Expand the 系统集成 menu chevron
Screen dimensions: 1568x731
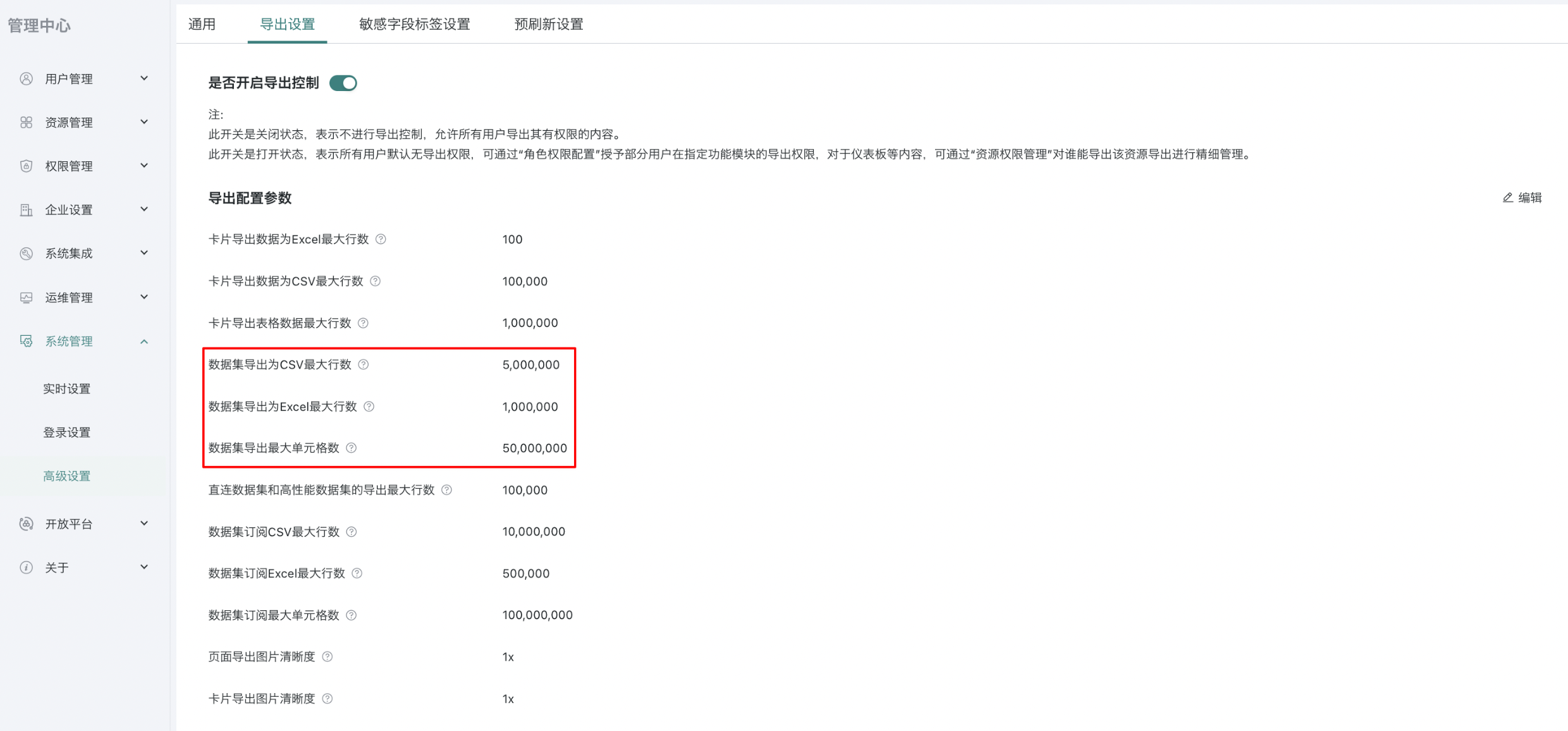(144, 253)
